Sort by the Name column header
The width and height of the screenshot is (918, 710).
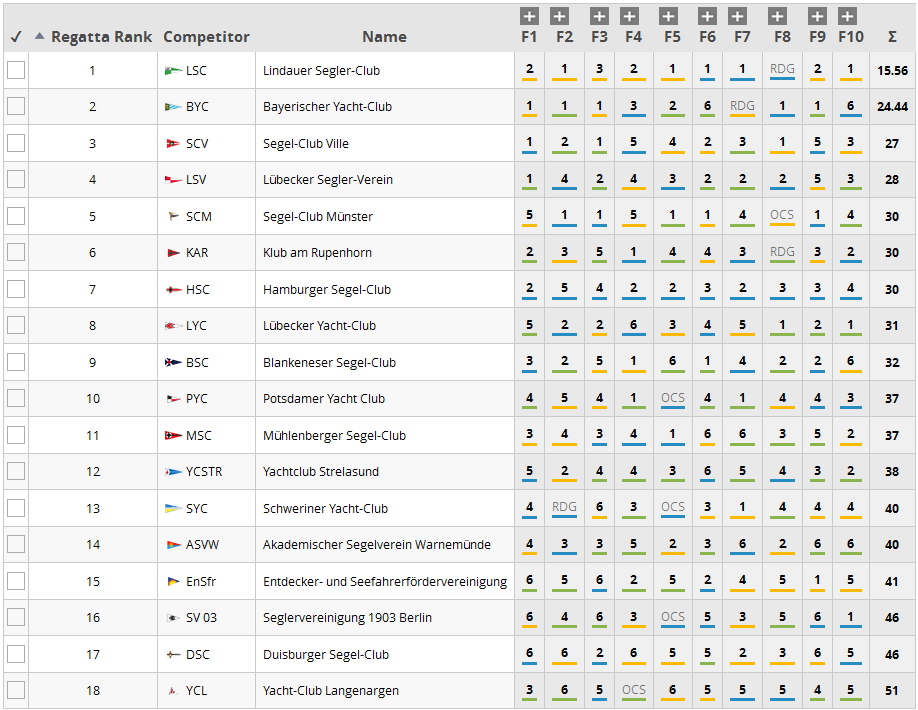pos(384,37)
